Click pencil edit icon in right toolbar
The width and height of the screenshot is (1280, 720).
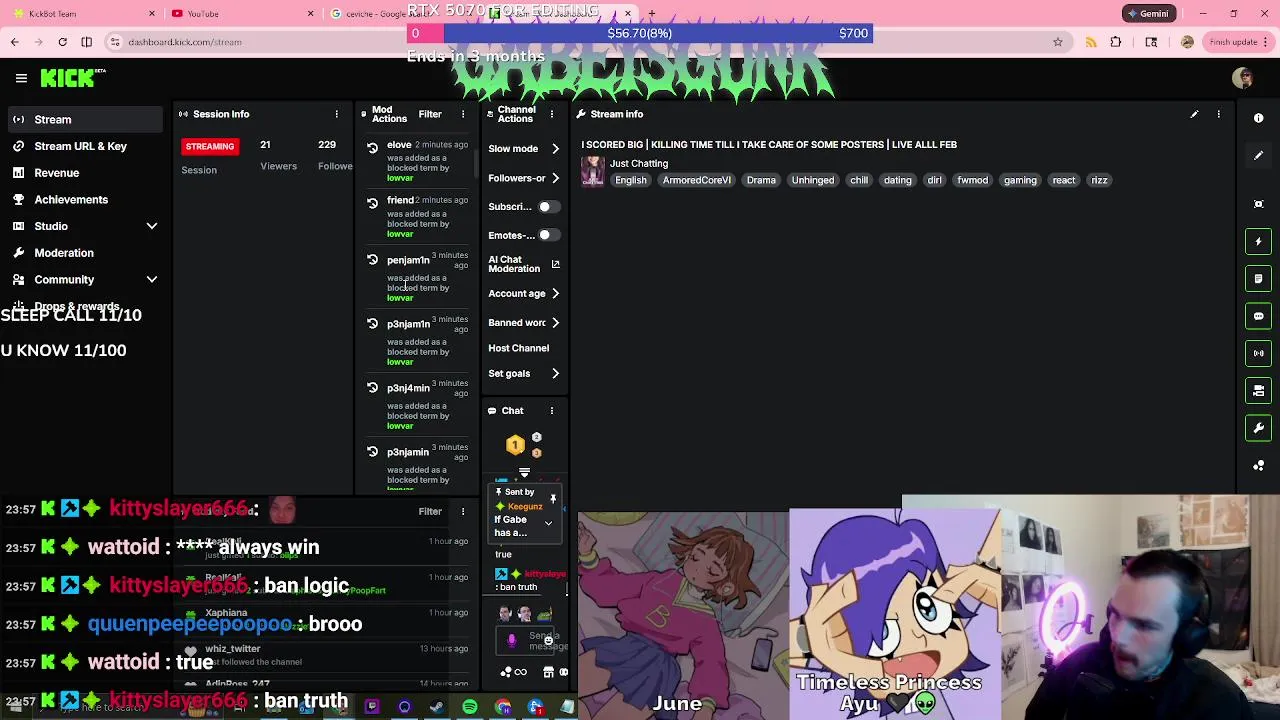point(1259,155)
